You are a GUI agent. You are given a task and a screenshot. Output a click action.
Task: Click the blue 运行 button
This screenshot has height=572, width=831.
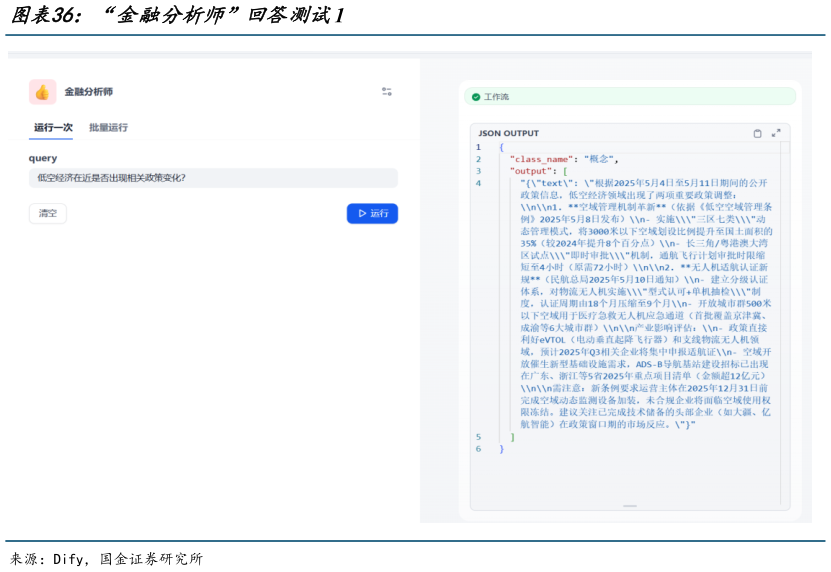pyautogui.click(x=372, y=213)
